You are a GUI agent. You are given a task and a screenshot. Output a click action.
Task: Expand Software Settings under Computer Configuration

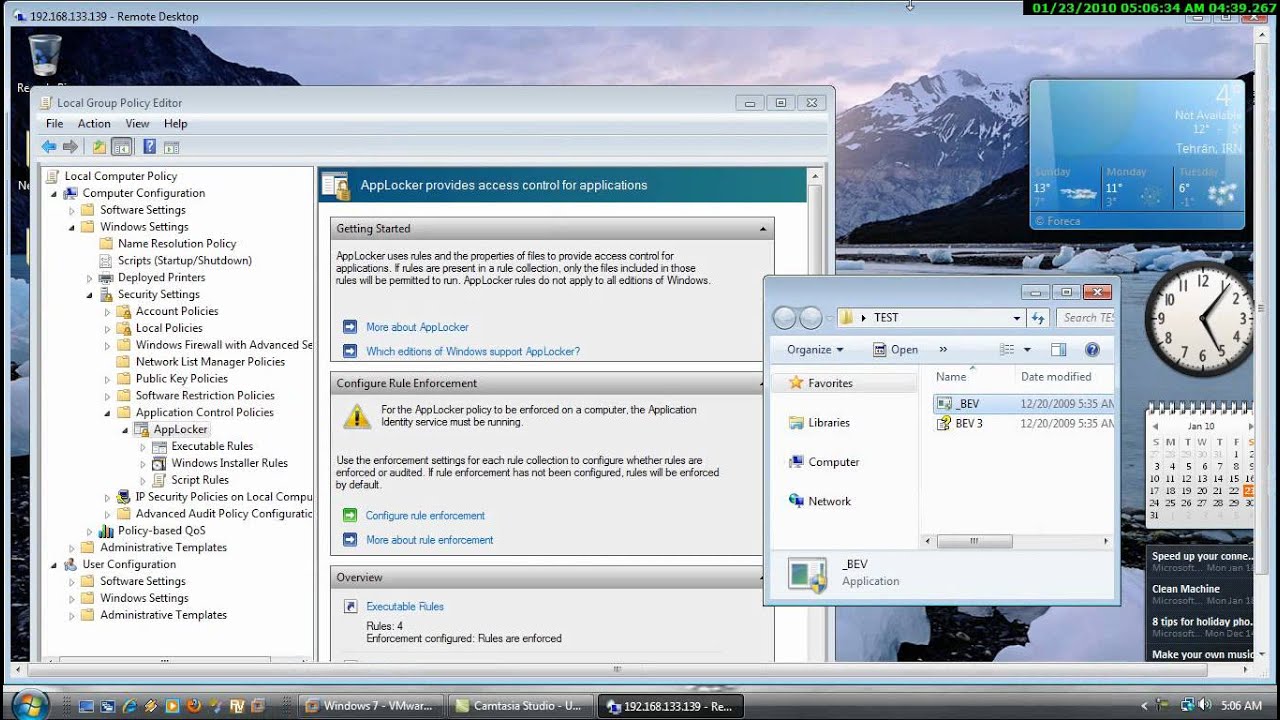[72, 210]
